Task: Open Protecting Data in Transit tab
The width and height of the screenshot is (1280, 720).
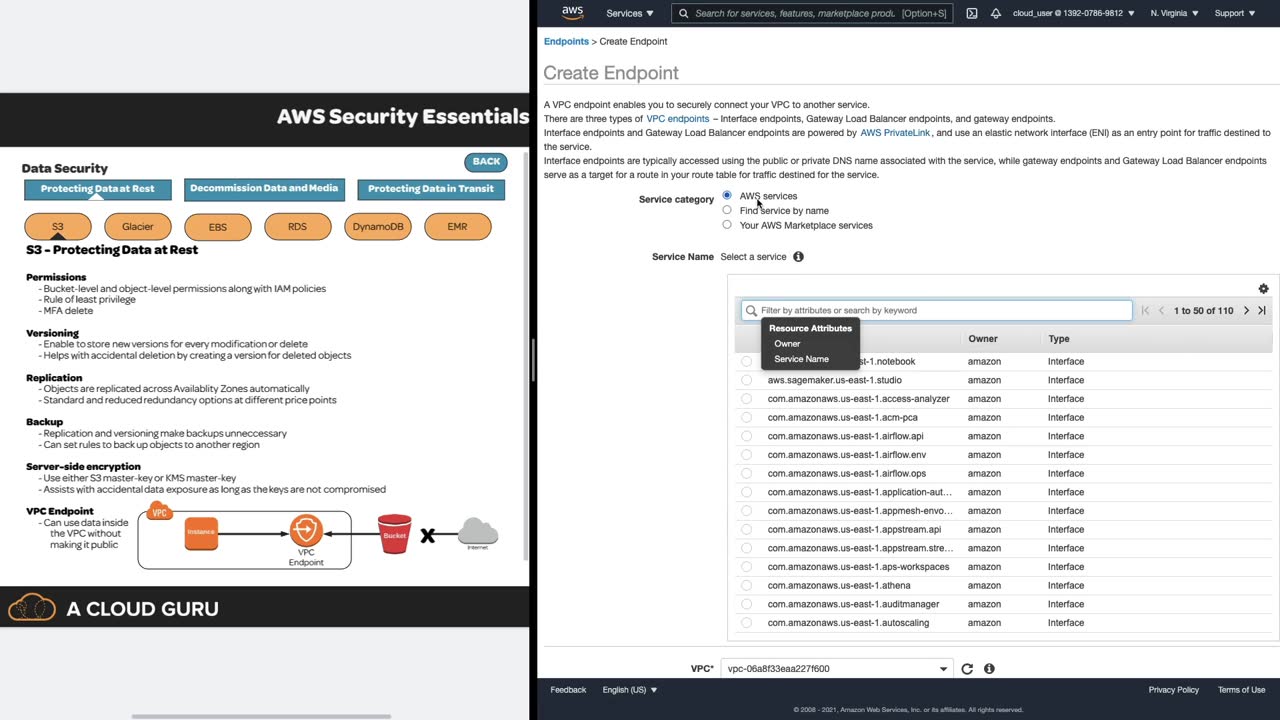Action: click(431, 189)
